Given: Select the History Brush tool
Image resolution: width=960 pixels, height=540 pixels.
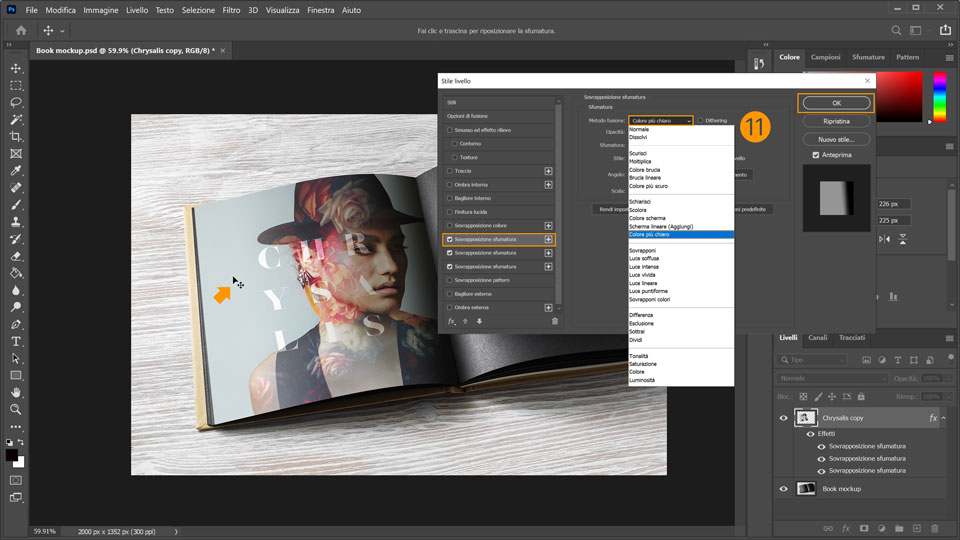Looking at the screenshot, I should pyautogui.click(x=16, y=239).
